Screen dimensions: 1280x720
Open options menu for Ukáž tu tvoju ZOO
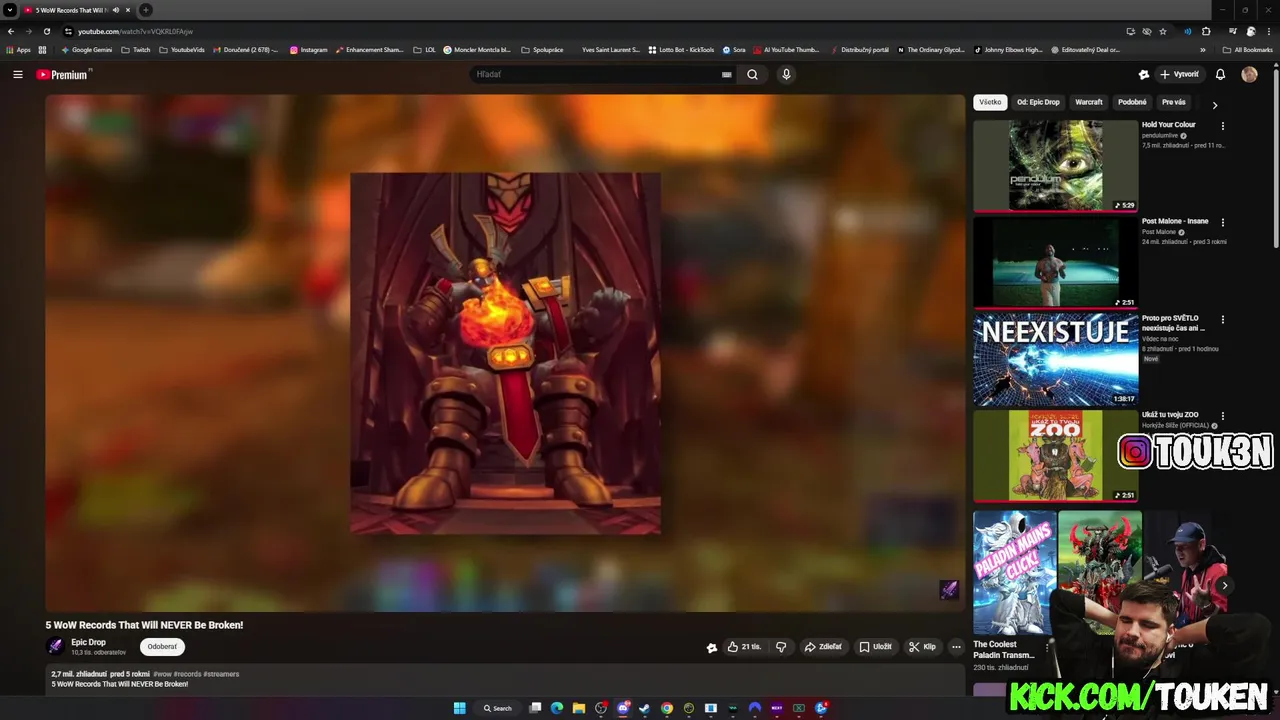pyautogui.click(x=1222, y=415)
